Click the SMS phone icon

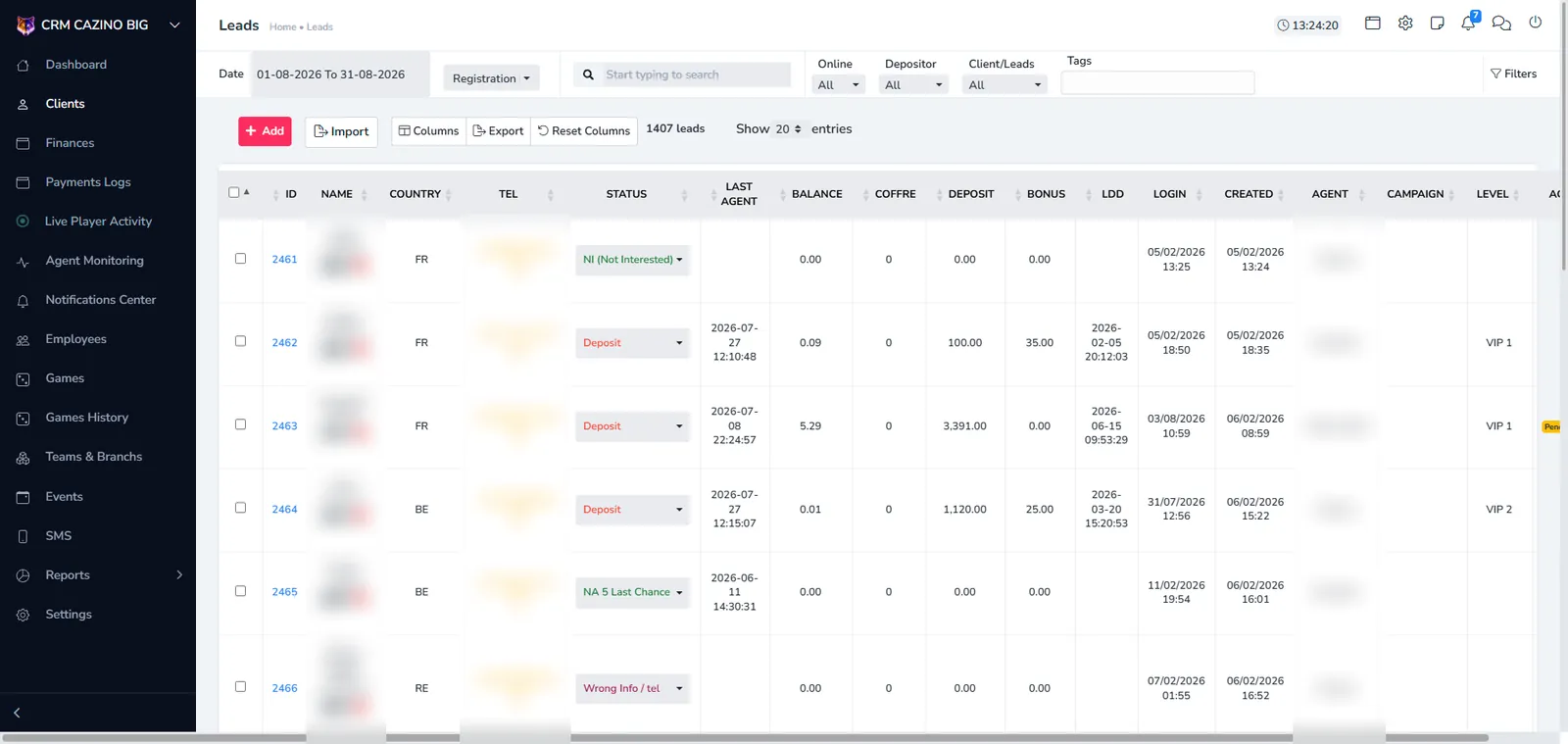point(23,536)
